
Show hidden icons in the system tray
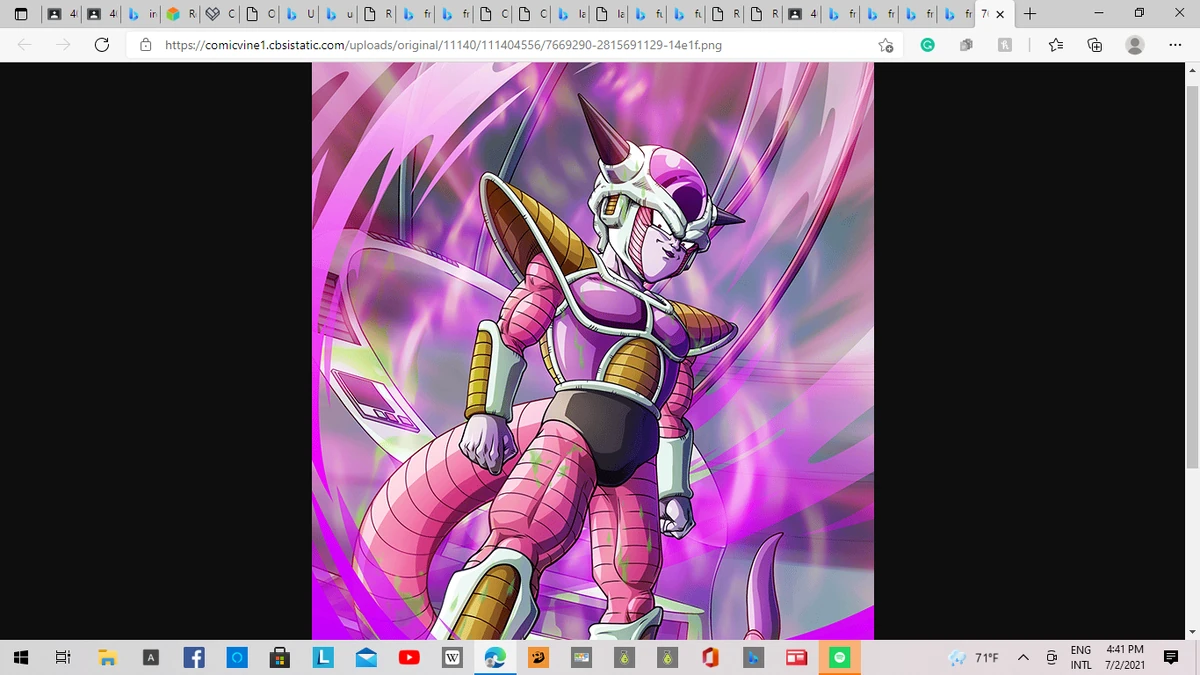(1022, 658)
